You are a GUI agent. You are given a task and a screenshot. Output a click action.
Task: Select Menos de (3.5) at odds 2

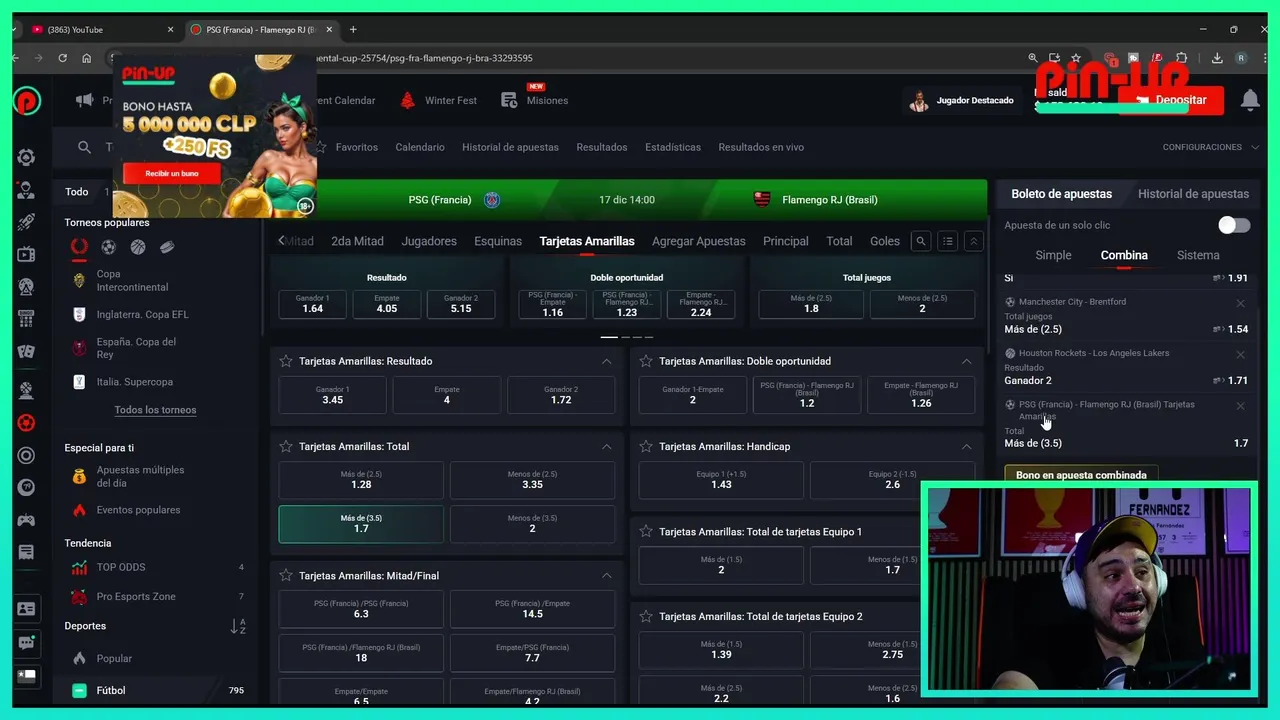532,524
